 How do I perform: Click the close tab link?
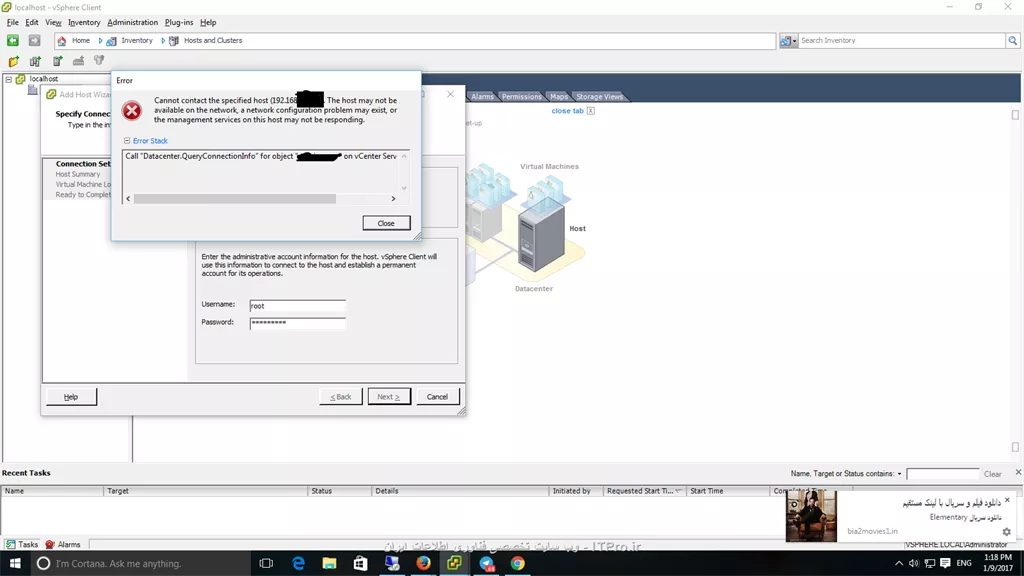(568, 111)
